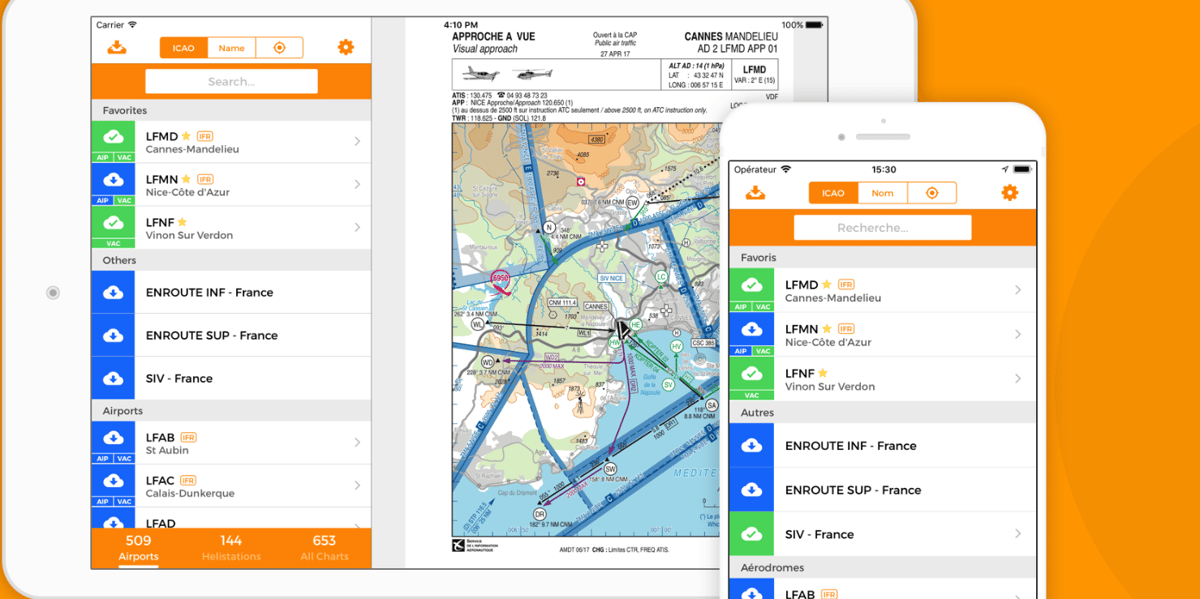
Task: Tap the iPhone download tray icon
Action: tap(755, 193)
